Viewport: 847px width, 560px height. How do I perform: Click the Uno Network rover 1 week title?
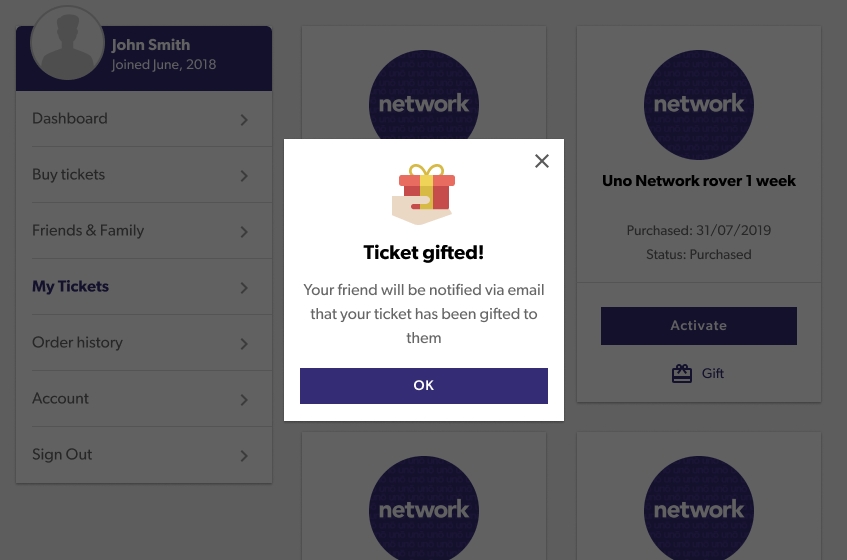coord(698,181)
